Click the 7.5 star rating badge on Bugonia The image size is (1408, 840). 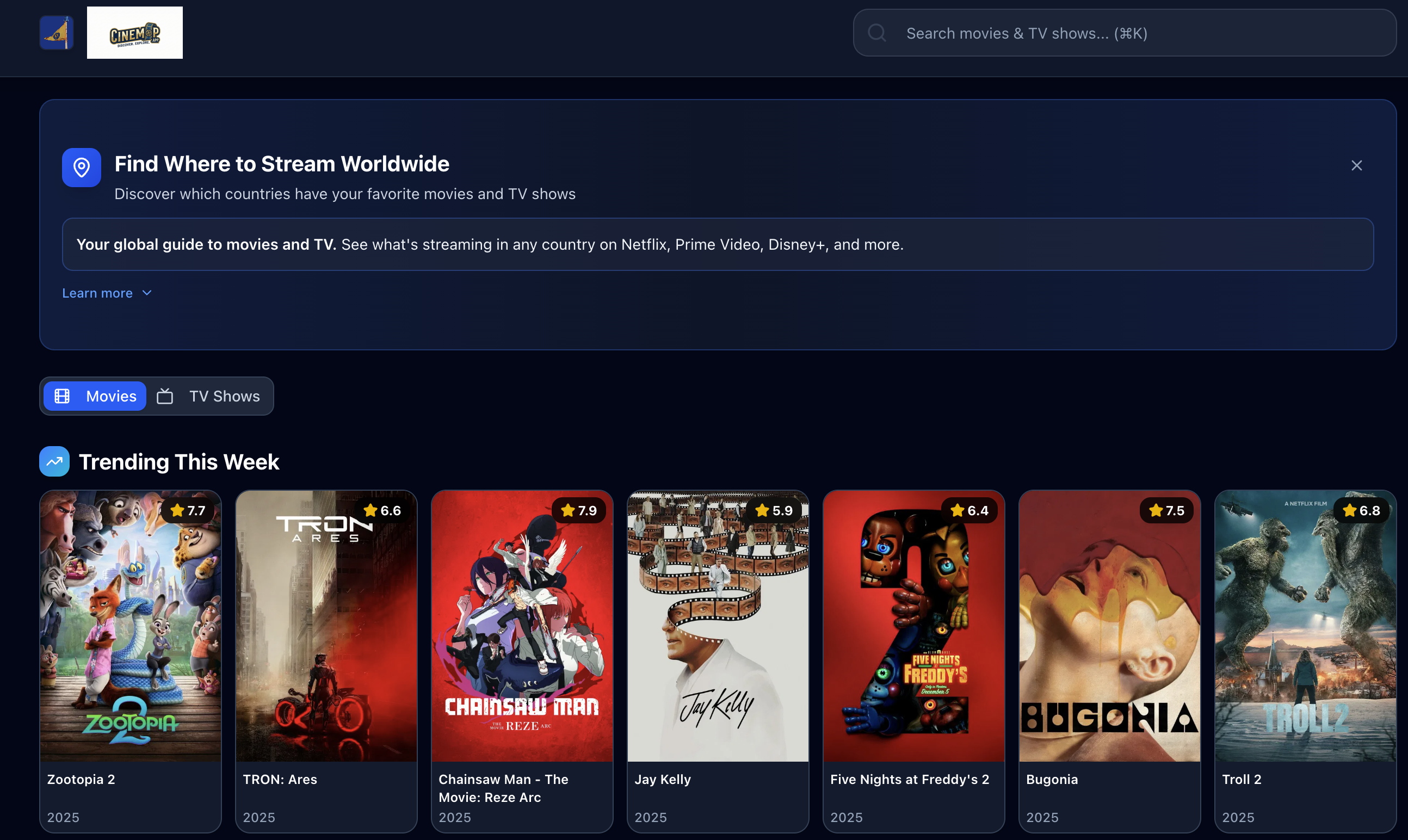pos(1166,510)
